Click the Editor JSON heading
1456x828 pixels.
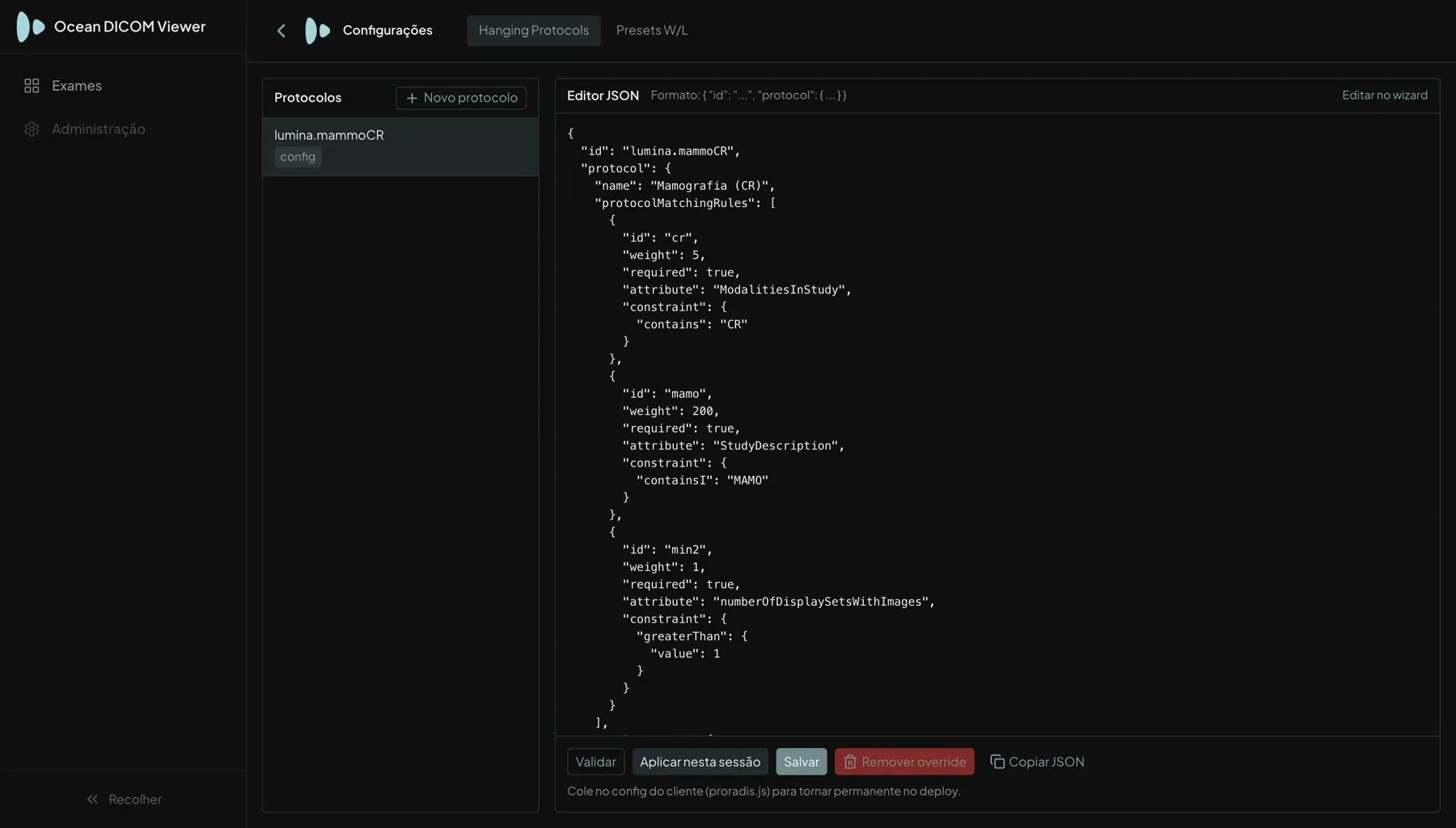pyautogui.click(x=603, y=95)
